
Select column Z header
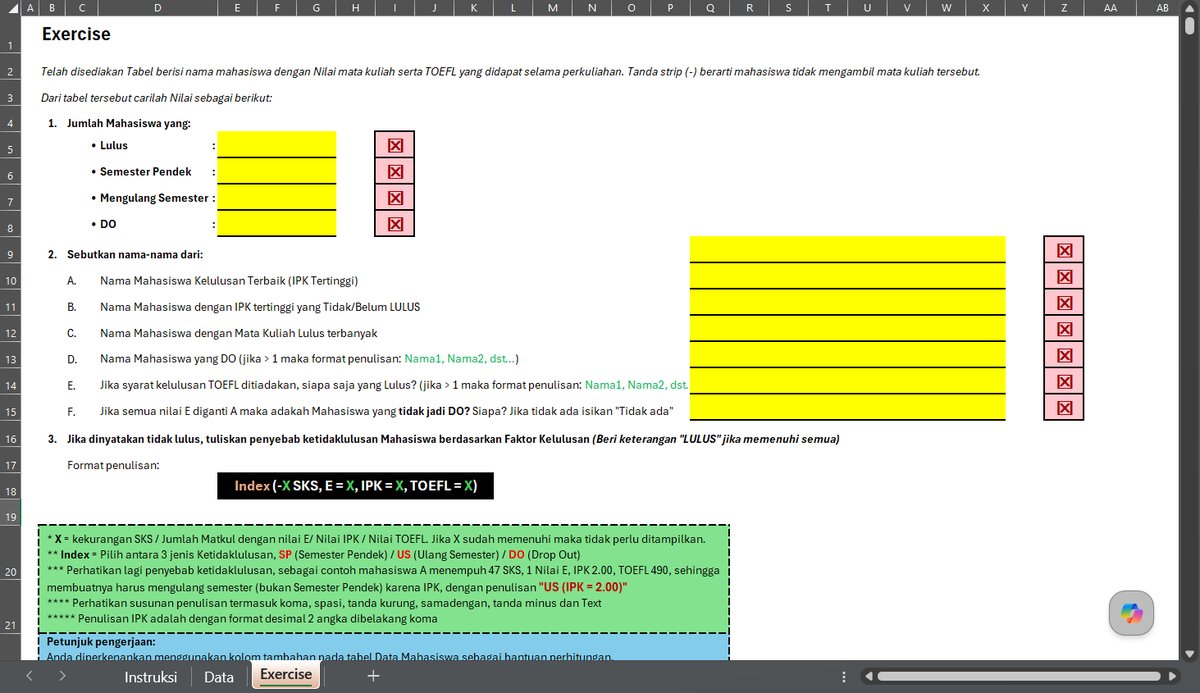(x=1063, y=8)
